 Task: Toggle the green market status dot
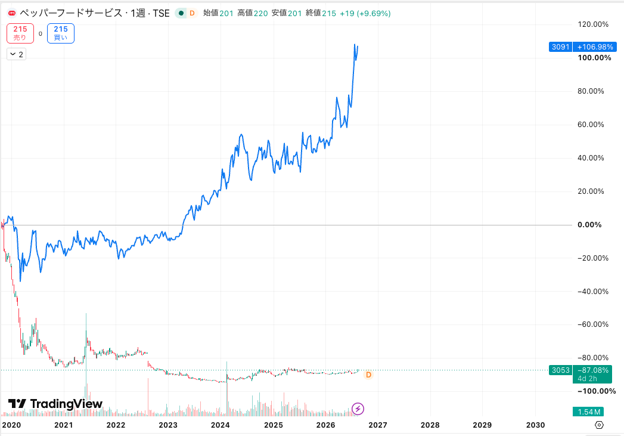(181, 14)
